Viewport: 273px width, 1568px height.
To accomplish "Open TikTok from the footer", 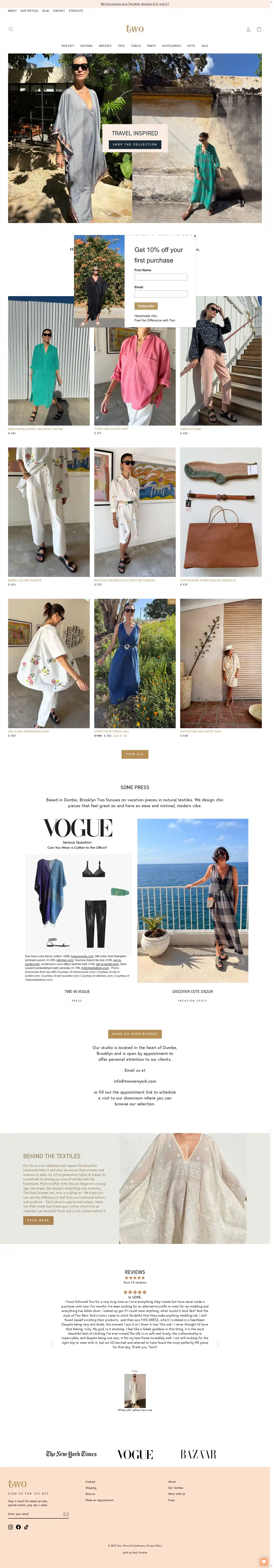I will tap(26, 1527).
